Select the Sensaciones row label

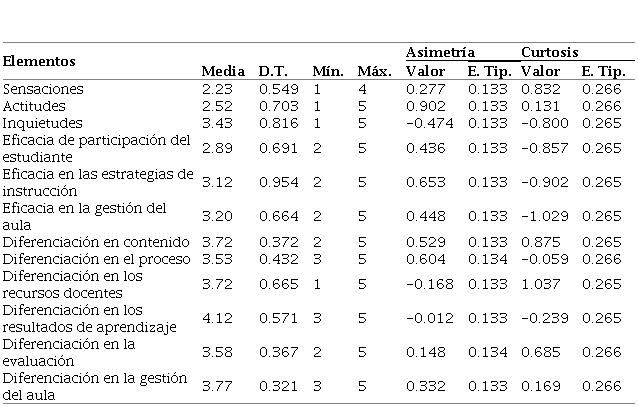click(43, 89)
